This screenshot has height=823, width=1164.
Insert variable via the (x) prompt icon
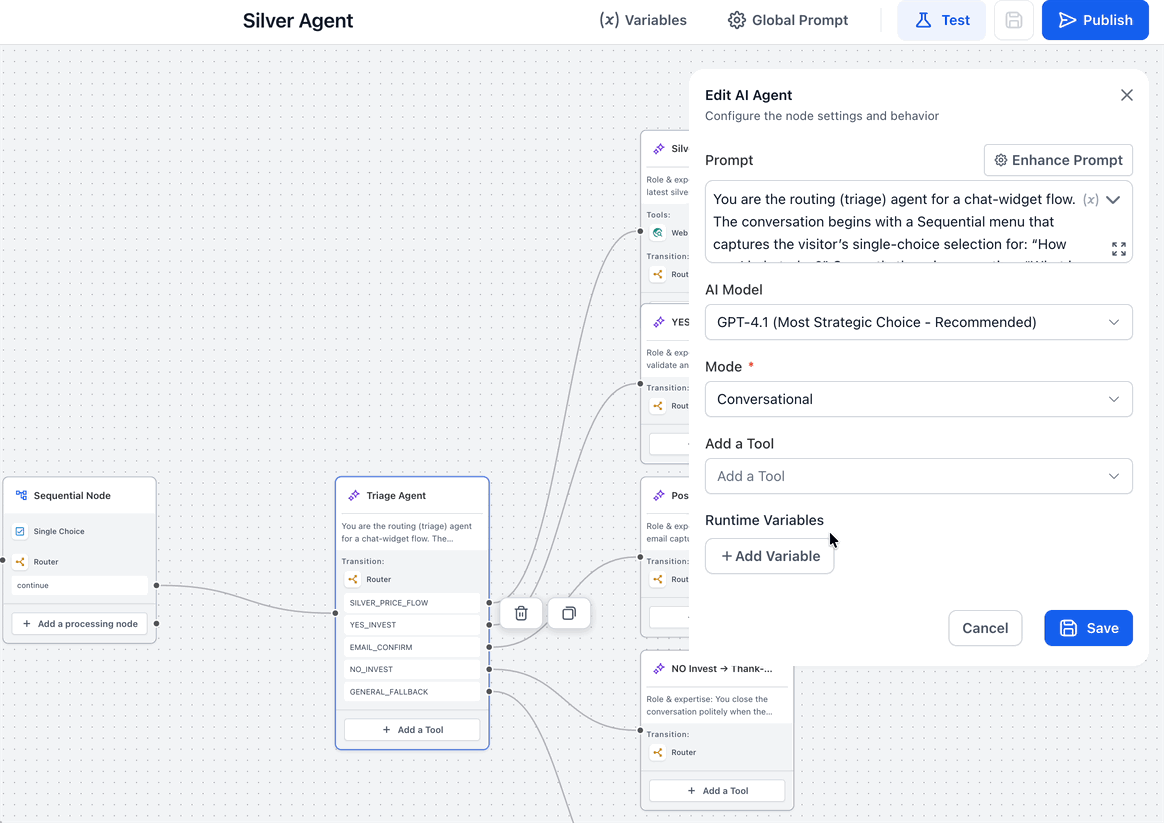click(1090, 200)
